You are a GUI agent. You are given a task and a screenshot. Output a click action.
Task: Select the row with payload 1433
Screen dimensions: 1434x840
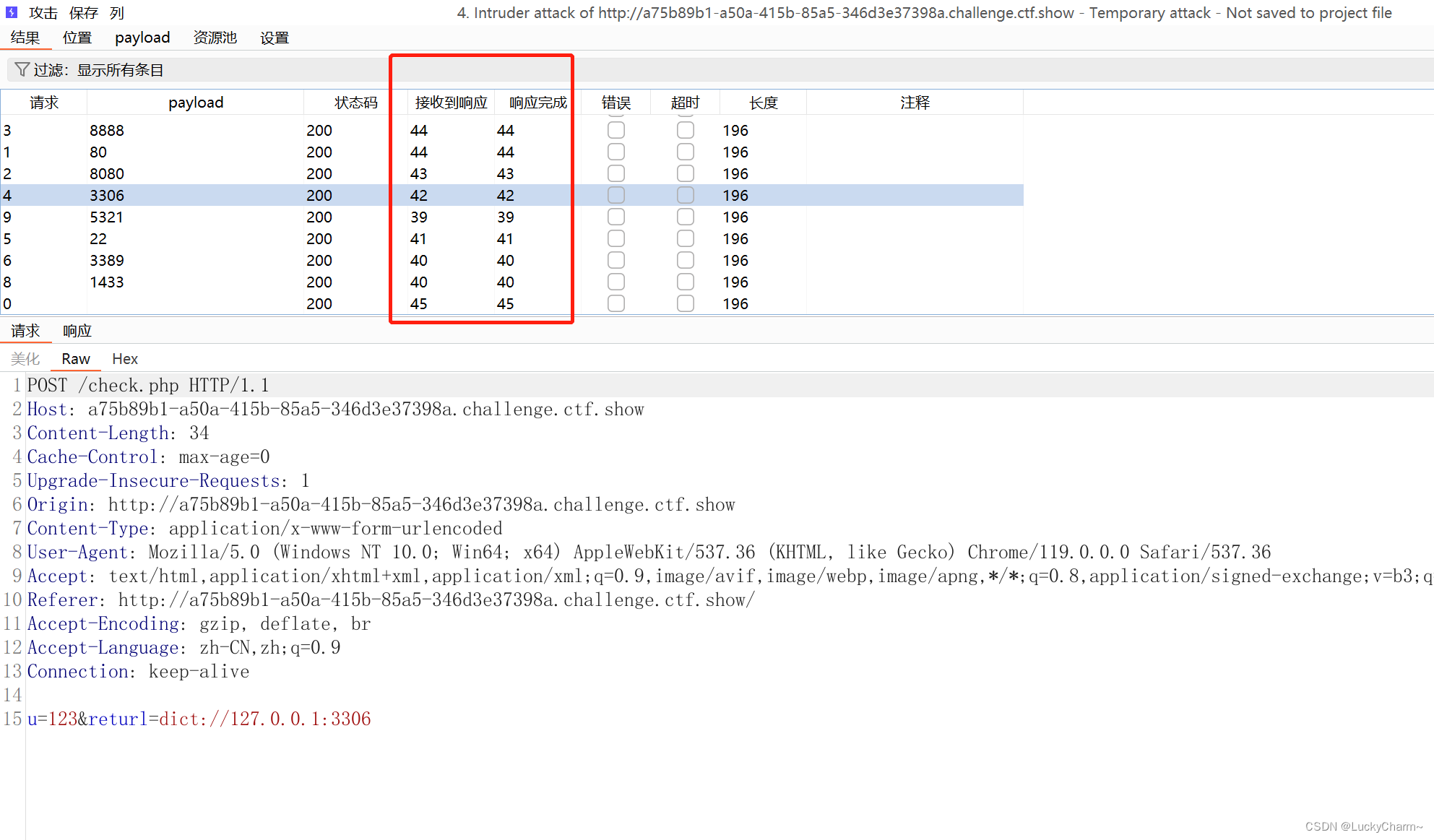point(511,282)
